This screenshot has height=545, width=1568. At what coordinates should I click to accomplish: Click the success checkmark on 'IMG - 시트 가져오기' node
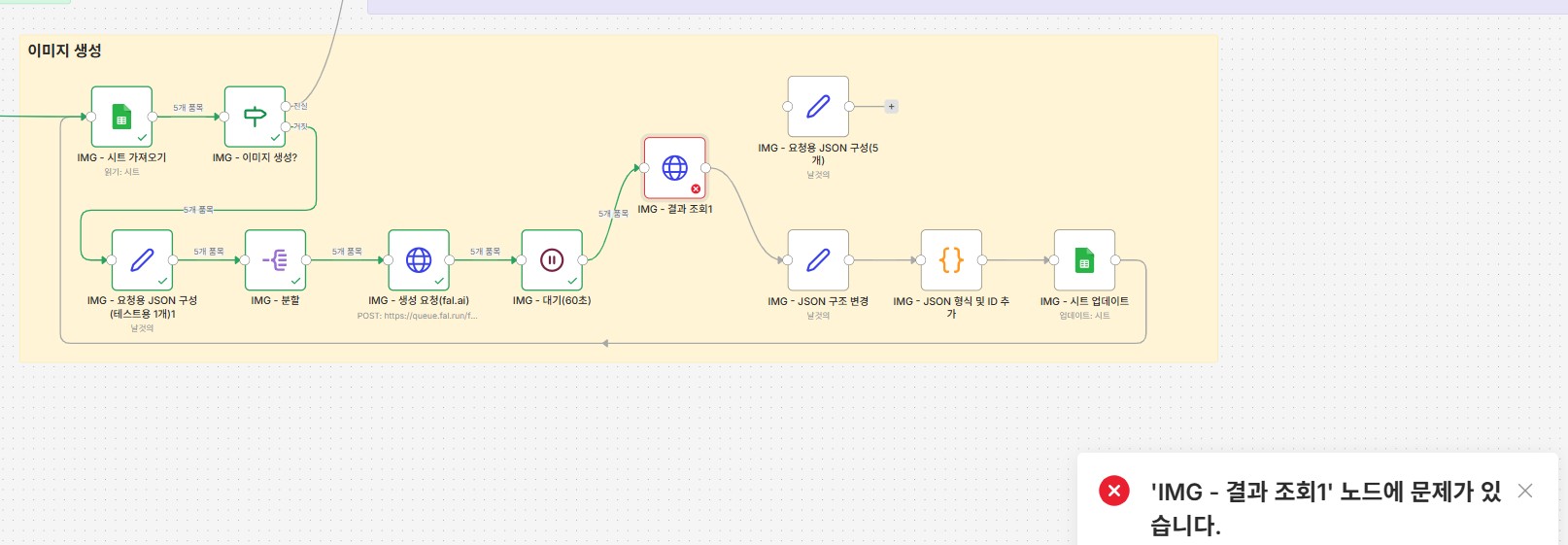pos(142,138)
